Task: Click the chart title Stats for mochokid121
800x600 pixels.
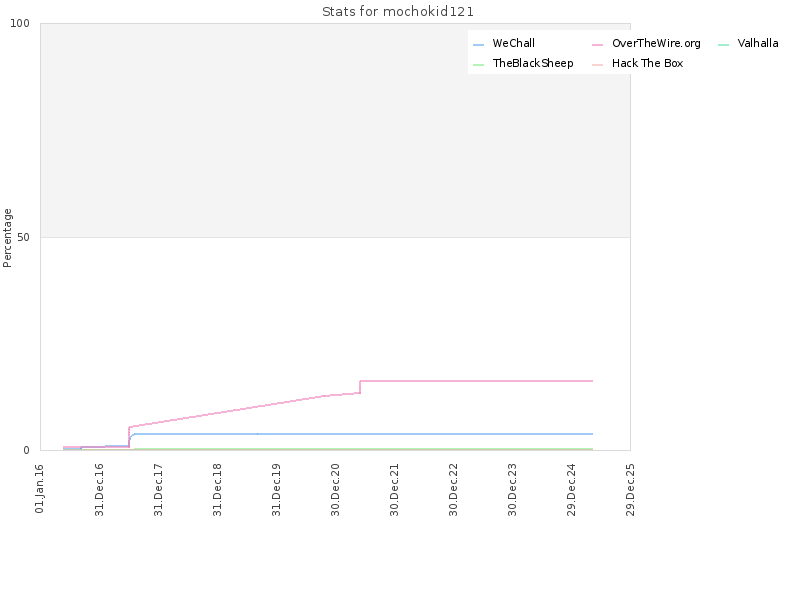Action: 398,12
